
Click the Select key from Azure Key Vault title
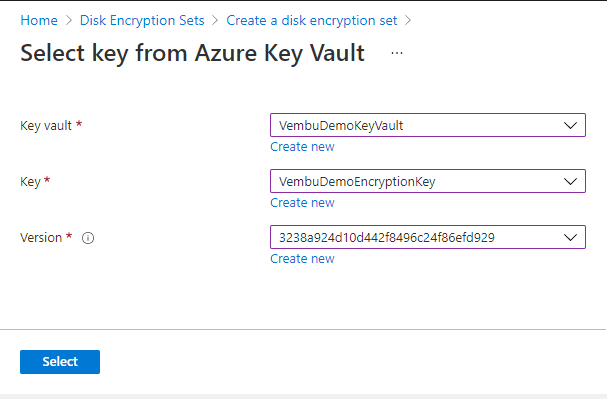pos(192,54)
